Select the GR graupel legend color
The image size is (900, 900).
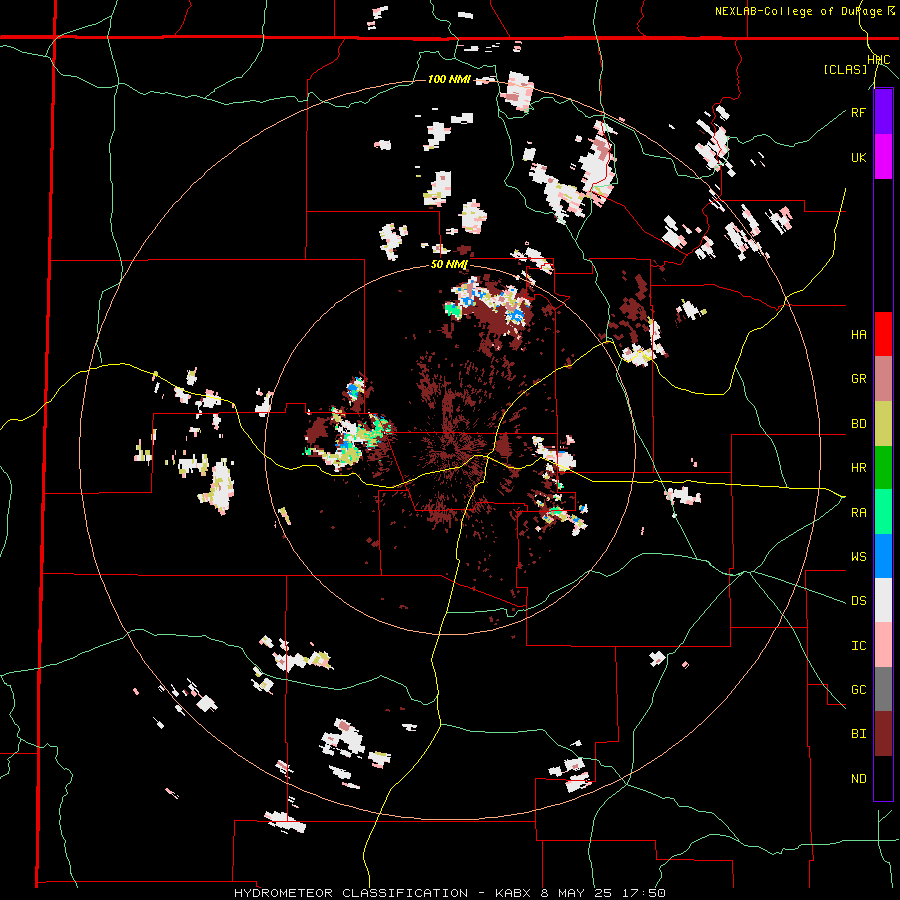coord(883,379)
